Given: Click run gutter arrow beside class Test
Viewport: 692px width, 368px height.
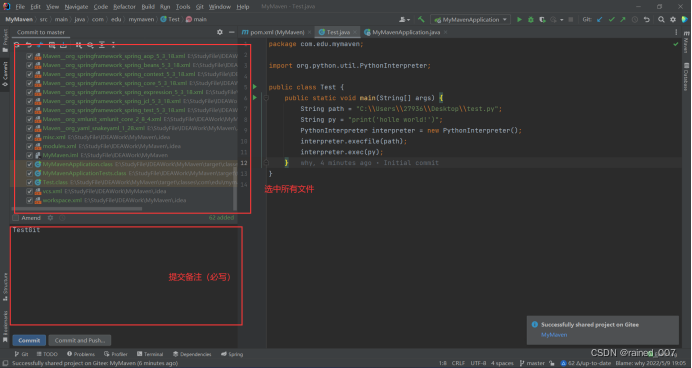Looking at the screenshot, I should point(255,87).
